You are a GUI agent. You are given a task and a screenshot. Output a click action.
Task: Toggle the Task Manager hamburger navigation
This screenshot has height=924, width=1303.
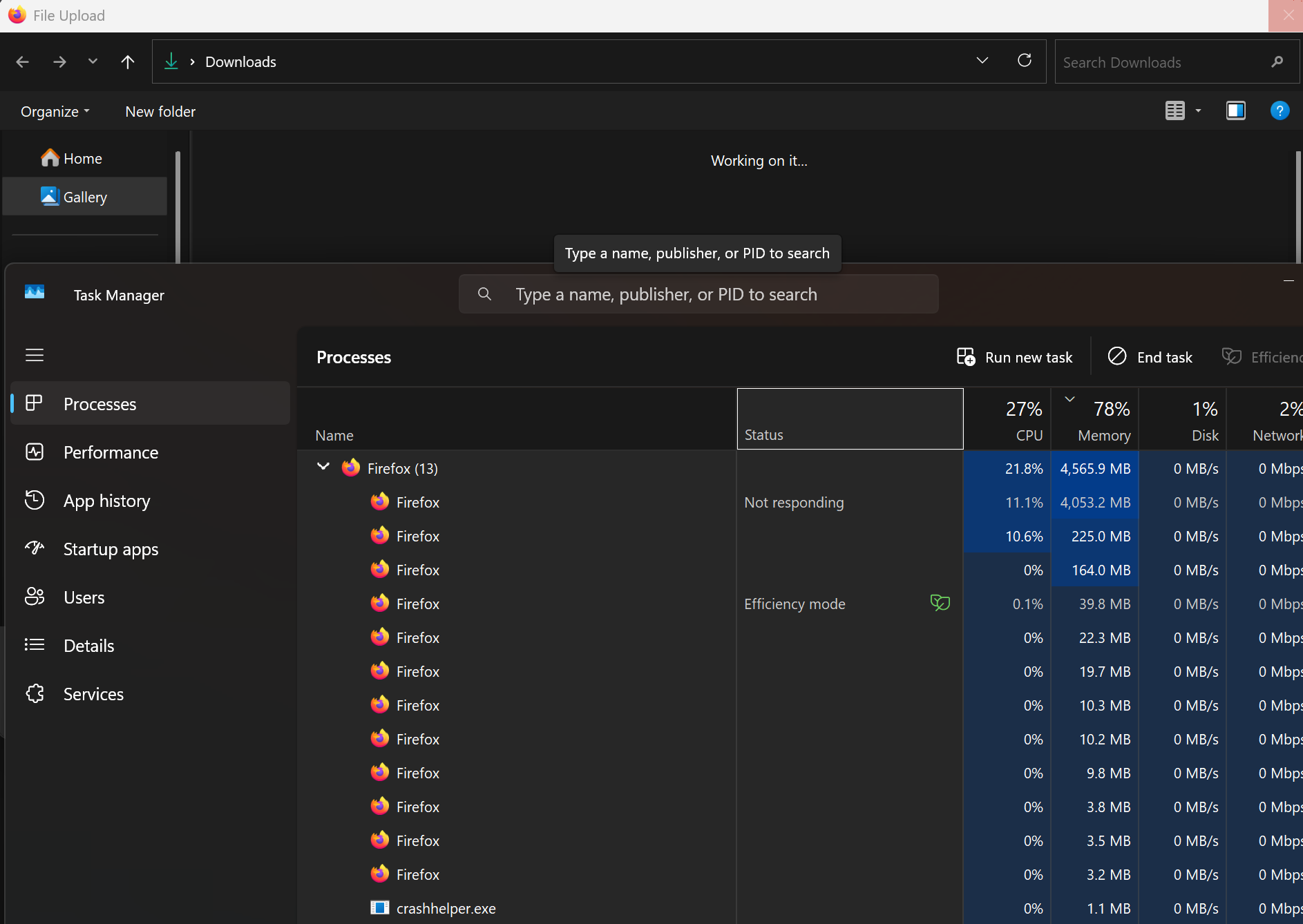[35, 355]
